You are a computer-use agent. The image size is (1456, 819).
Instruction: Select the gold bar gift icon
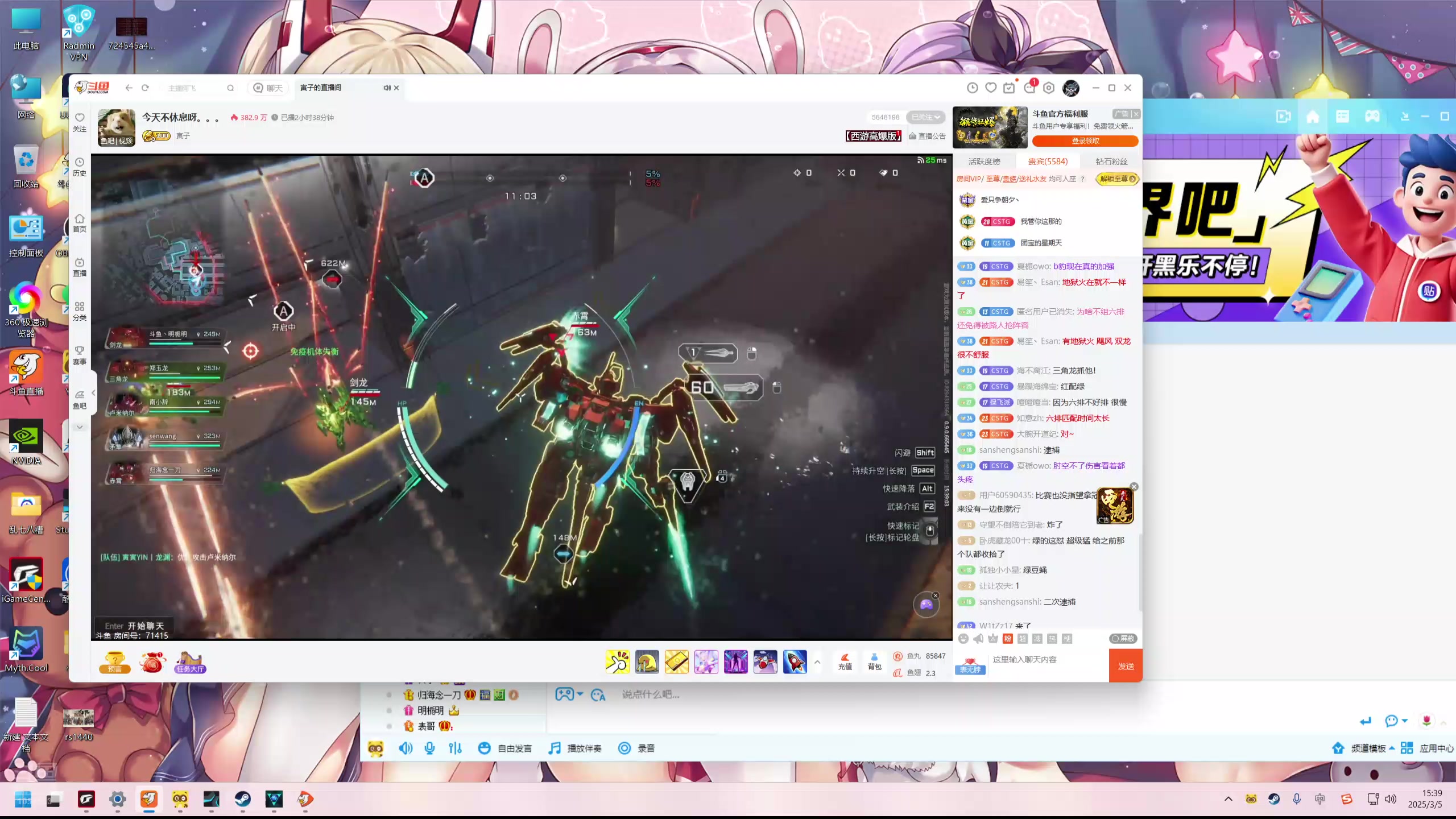coord(676,662)
